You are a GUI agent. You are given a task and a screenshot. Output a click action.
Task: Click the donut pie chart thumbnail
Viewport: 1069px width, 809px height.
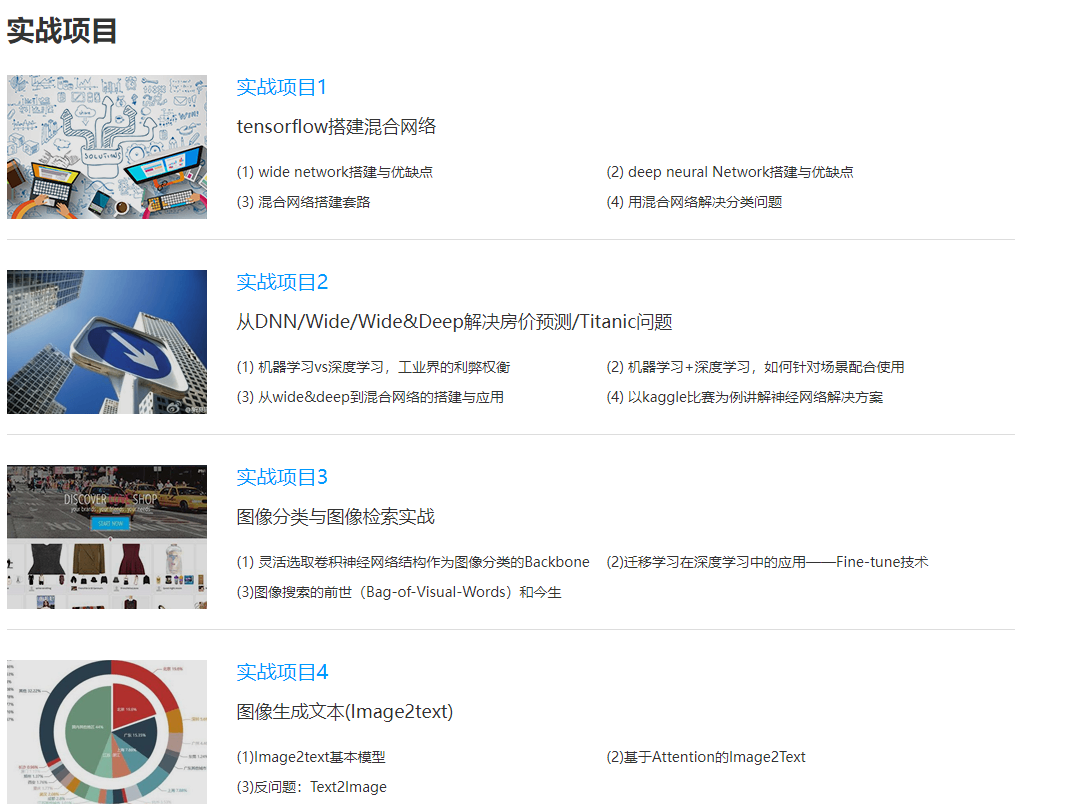(107, 732)
